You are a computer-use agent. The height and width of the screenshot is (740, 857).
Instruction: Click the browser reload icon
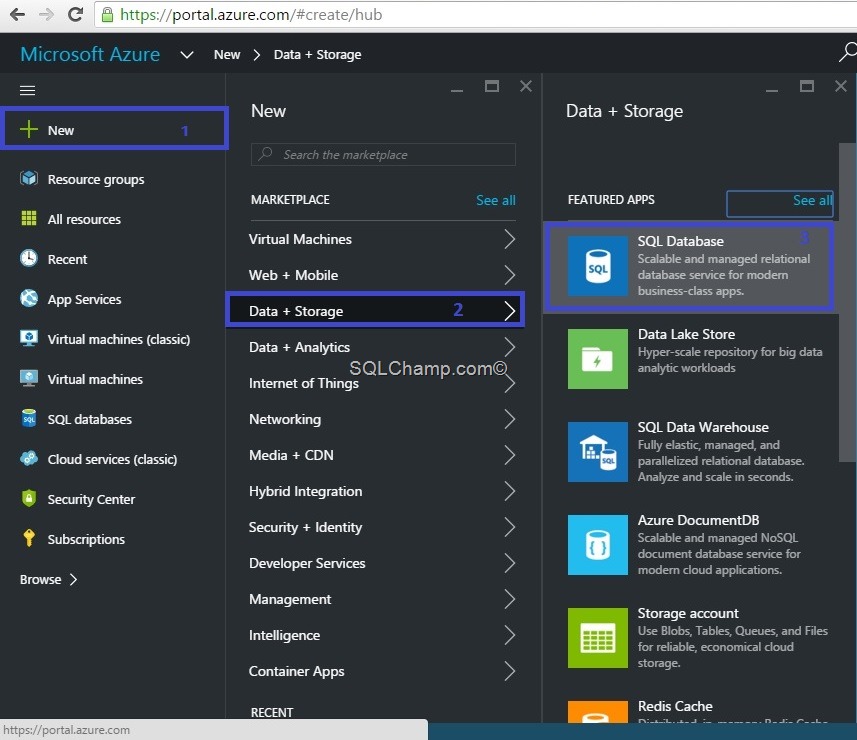[75, 14]
